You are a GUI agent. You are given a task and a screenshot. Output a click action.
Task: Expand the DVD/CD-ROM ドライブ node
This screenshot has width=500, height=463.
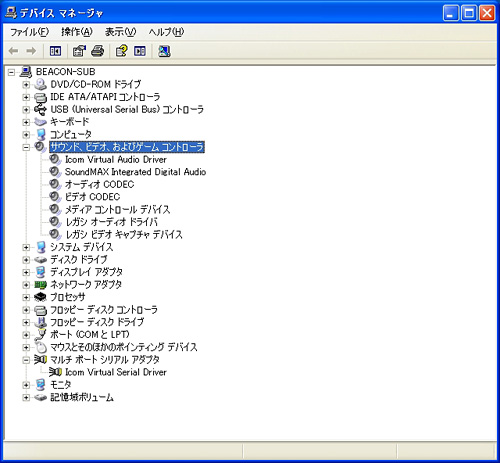(x=26, y=85)
